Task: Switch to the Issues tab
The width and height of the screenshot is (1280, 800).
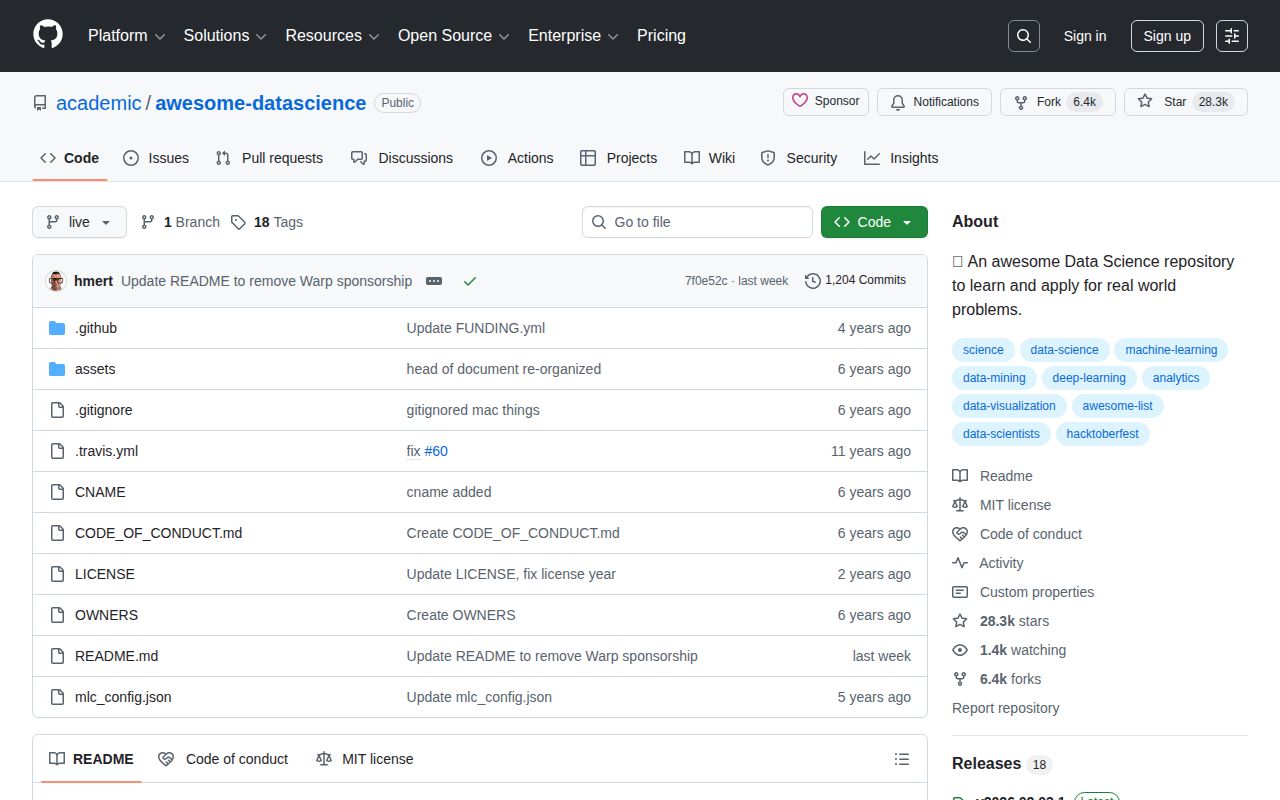Action: tap(156, 158)
